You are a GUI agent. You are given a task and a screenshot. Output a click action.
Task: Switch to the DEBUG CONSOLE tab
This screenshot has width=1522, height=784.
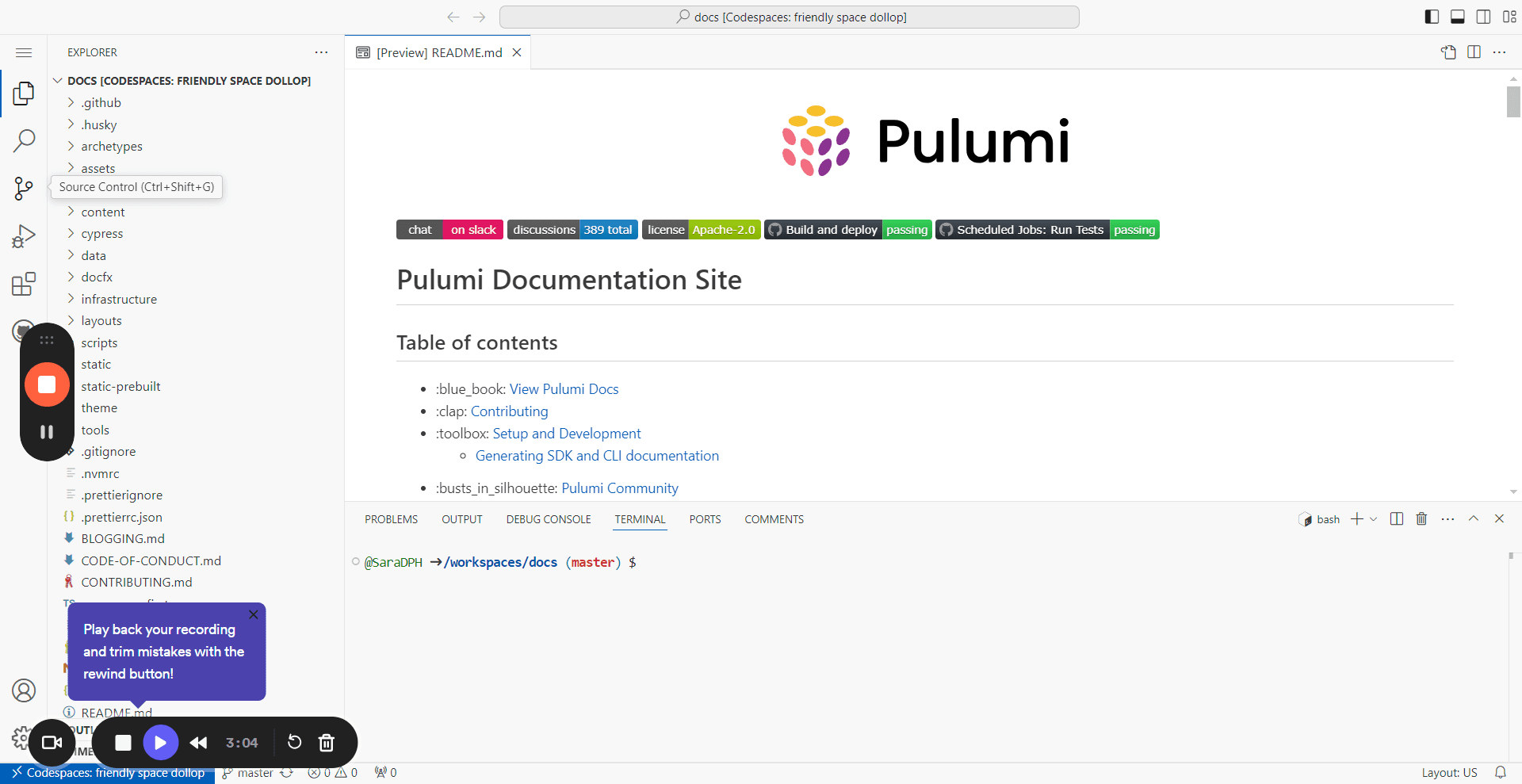[x=549, y=519]
